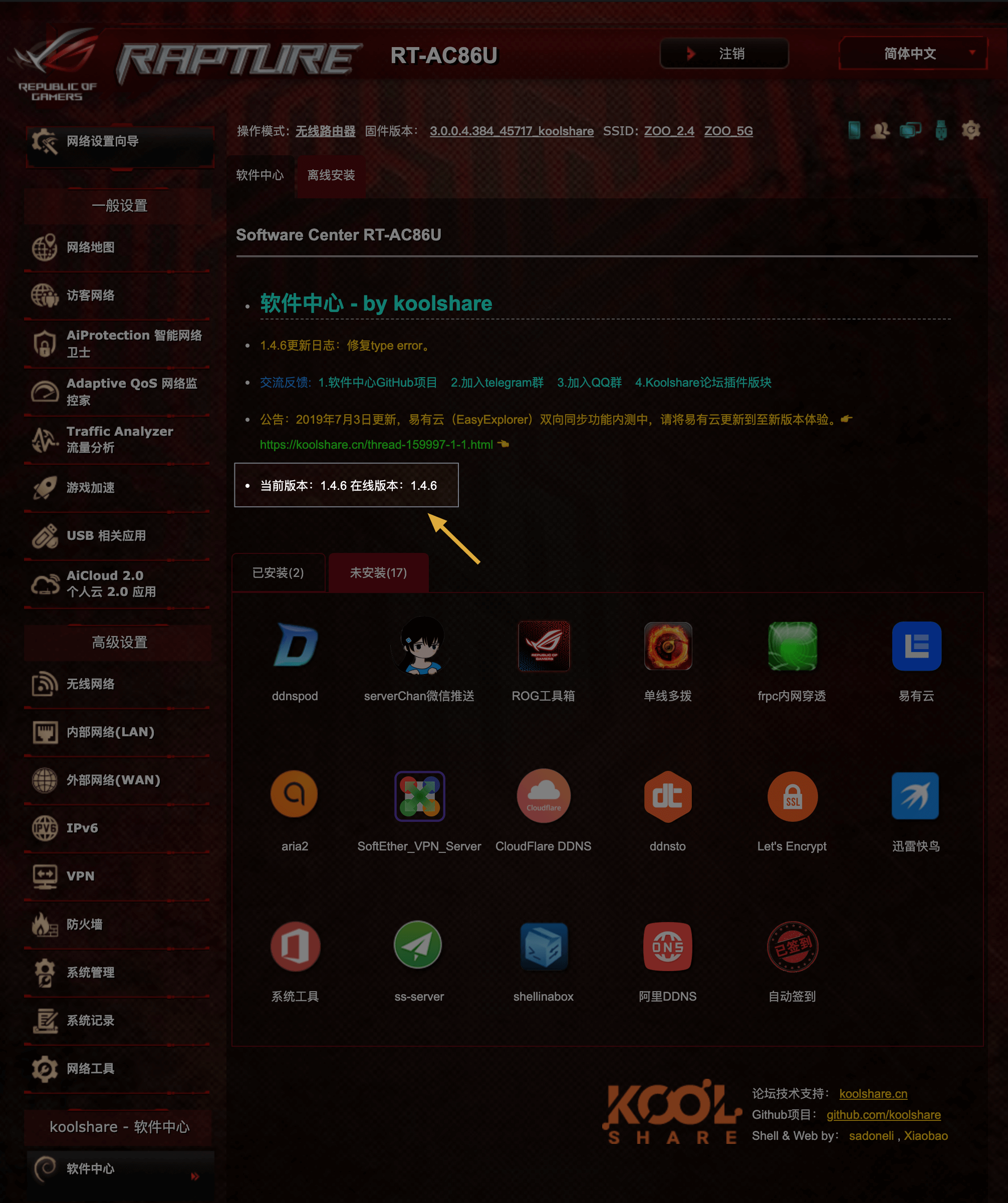Open the Let's Encrypt plugin icon
Screen dimensions: 1008x1203
click(792, 796)
